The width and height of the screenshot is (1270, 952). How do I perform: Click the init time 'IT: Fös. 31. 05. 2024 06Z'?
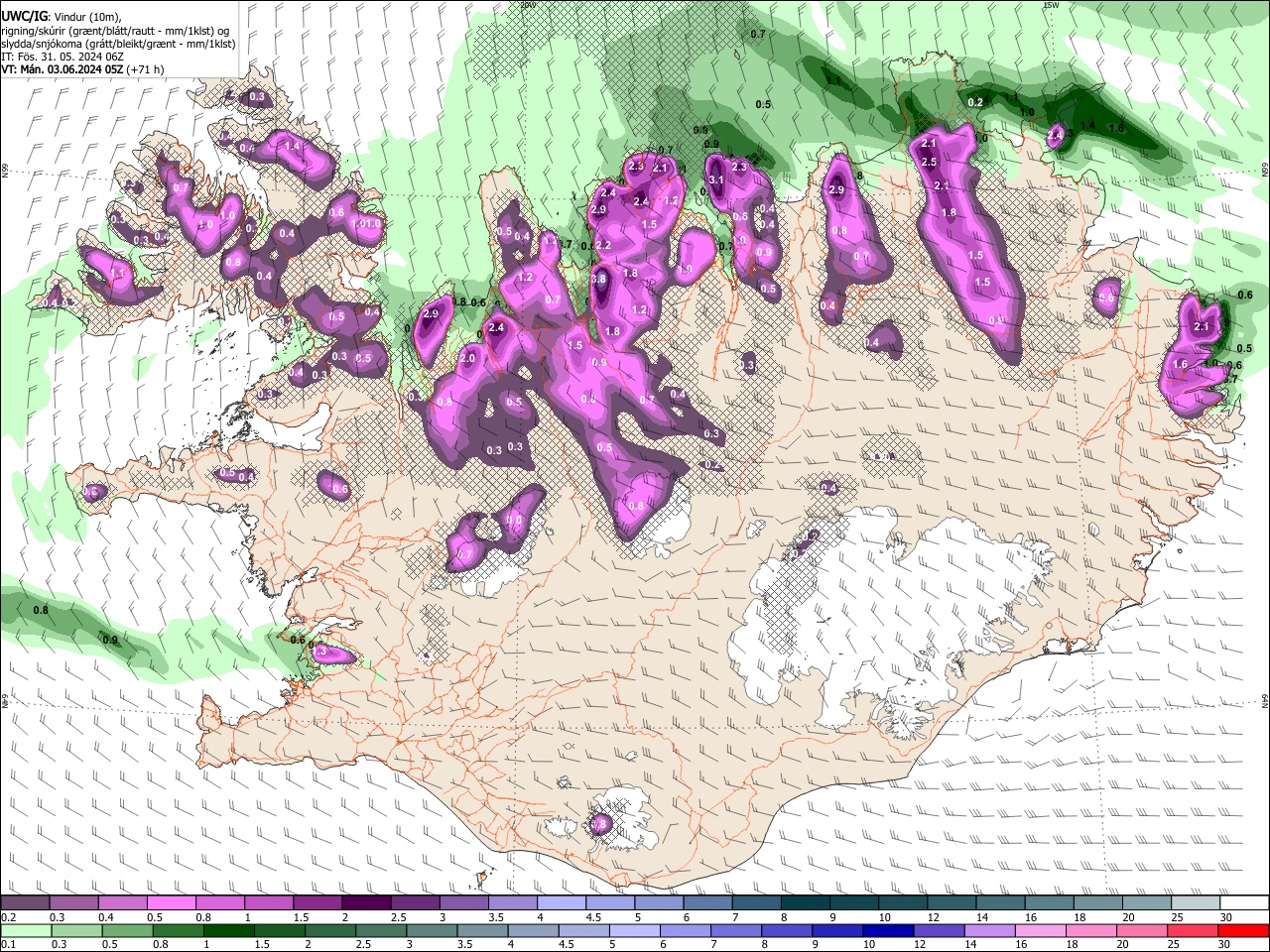[x=63, y=57]
